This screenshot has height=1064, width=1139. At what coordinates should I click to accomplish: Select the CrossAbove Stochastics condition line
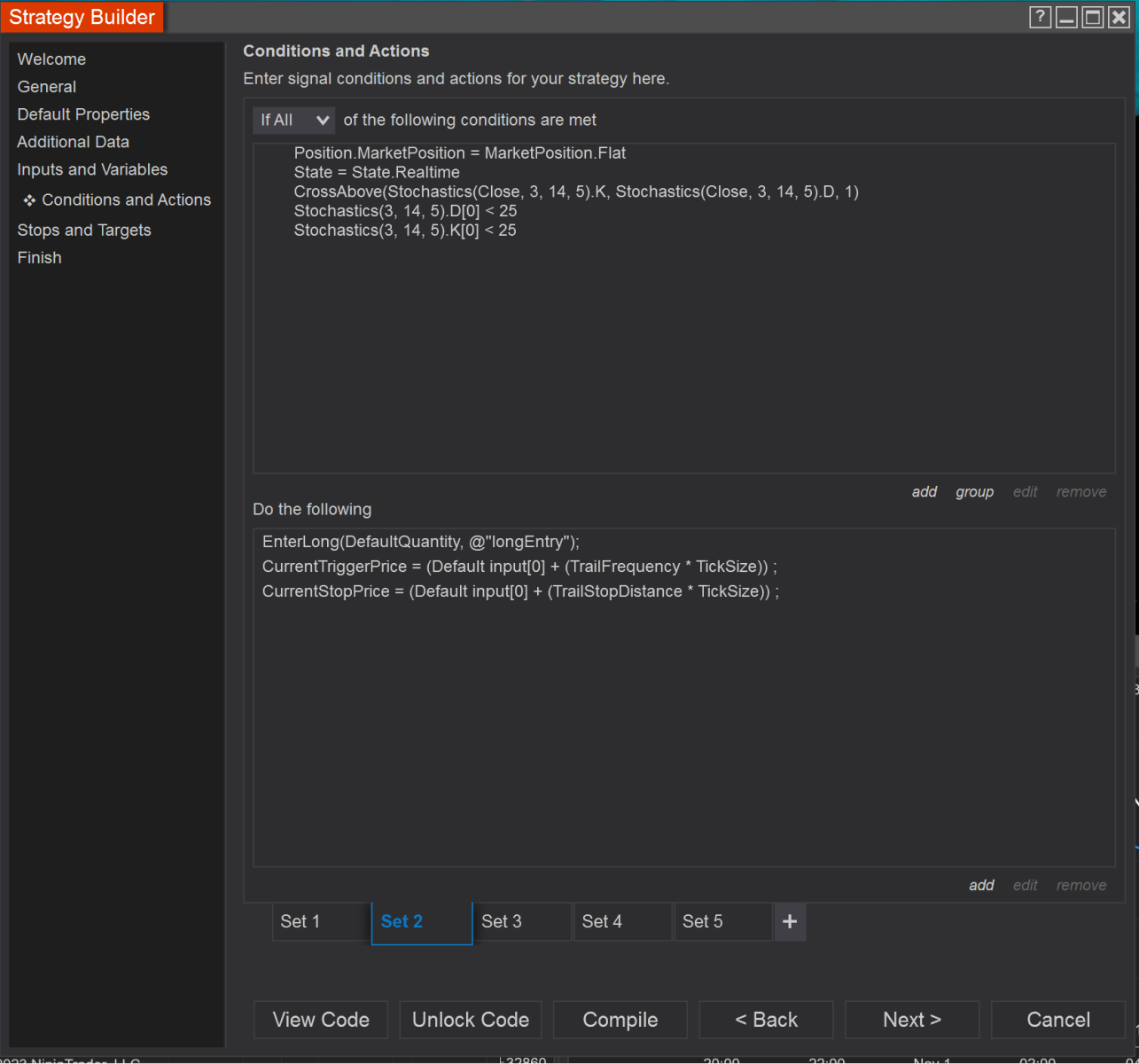576,192
